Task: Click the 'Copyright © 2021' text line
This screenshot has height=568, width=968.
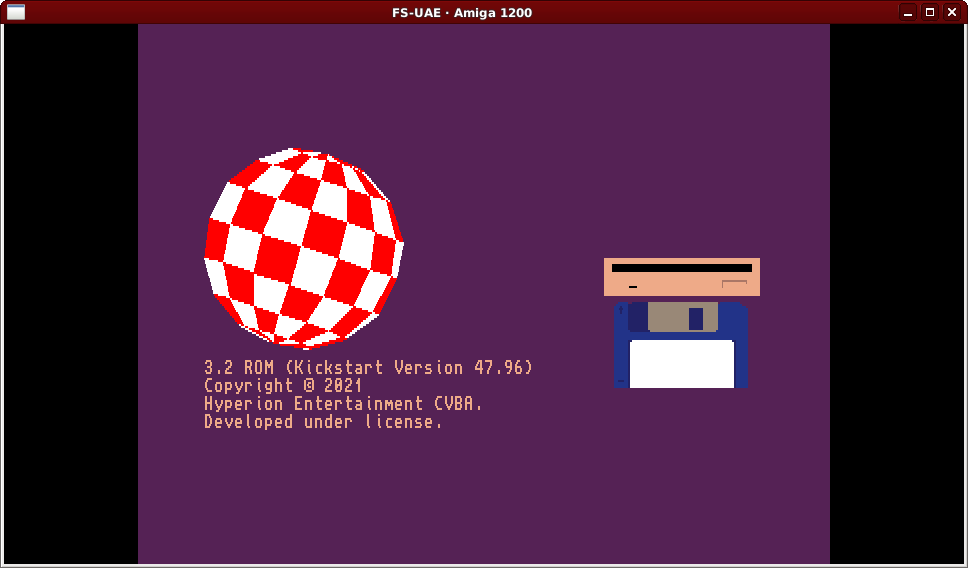Action: point(283,386)
